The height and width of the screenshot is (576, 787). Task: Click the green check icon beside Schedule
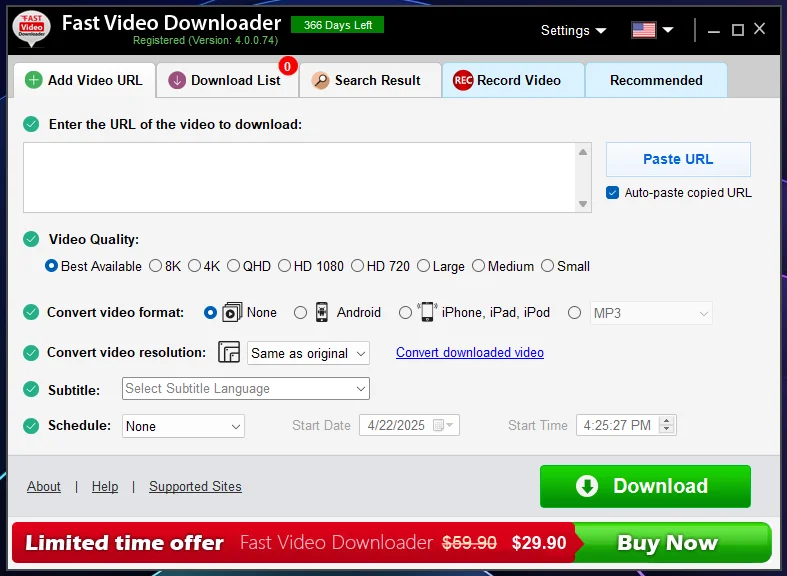pos(31,426)
